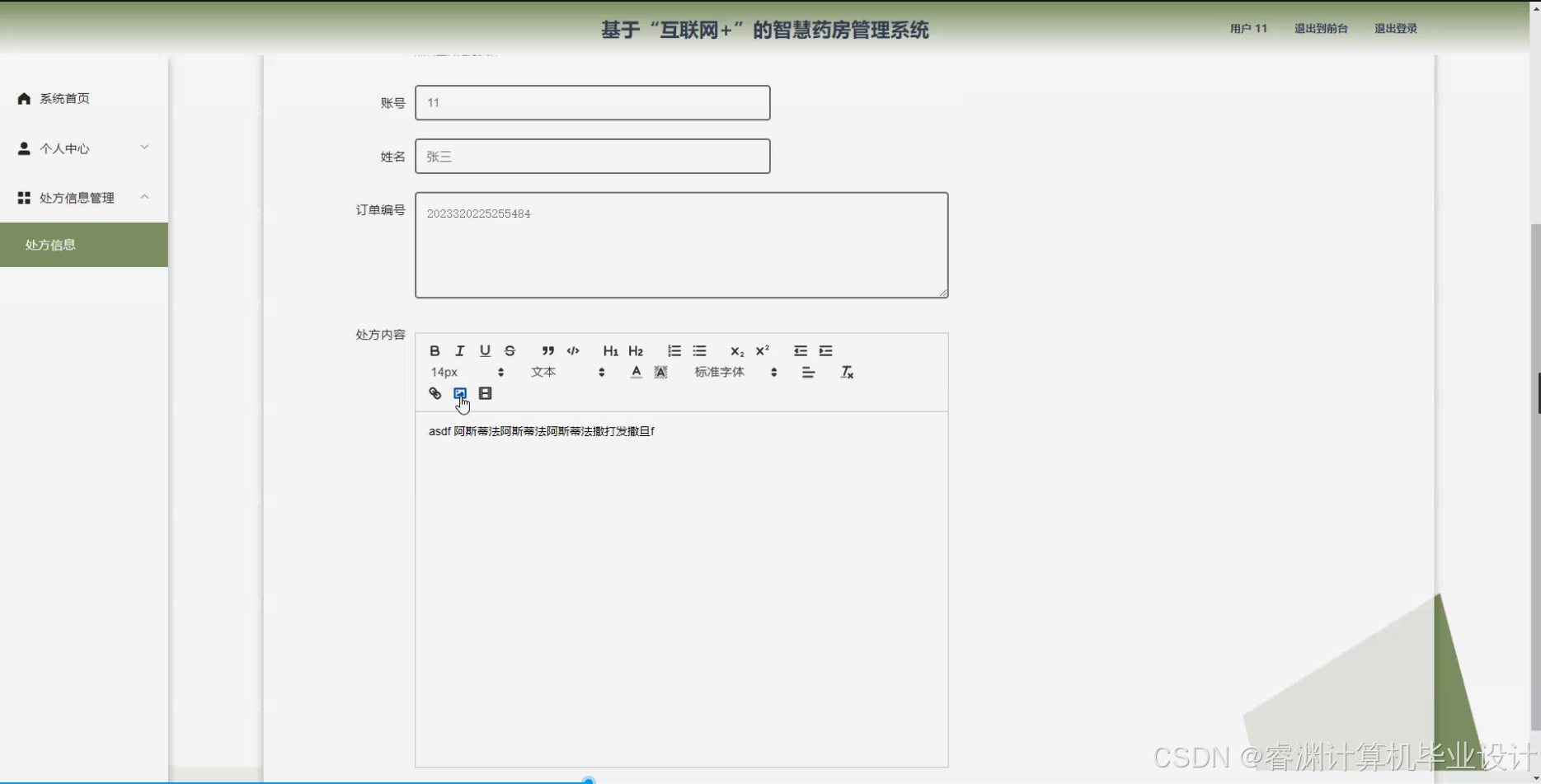The height and width of the screenshot is (784, 1541).
Task: Insert a video into the editor
Action: pos(485,393)
